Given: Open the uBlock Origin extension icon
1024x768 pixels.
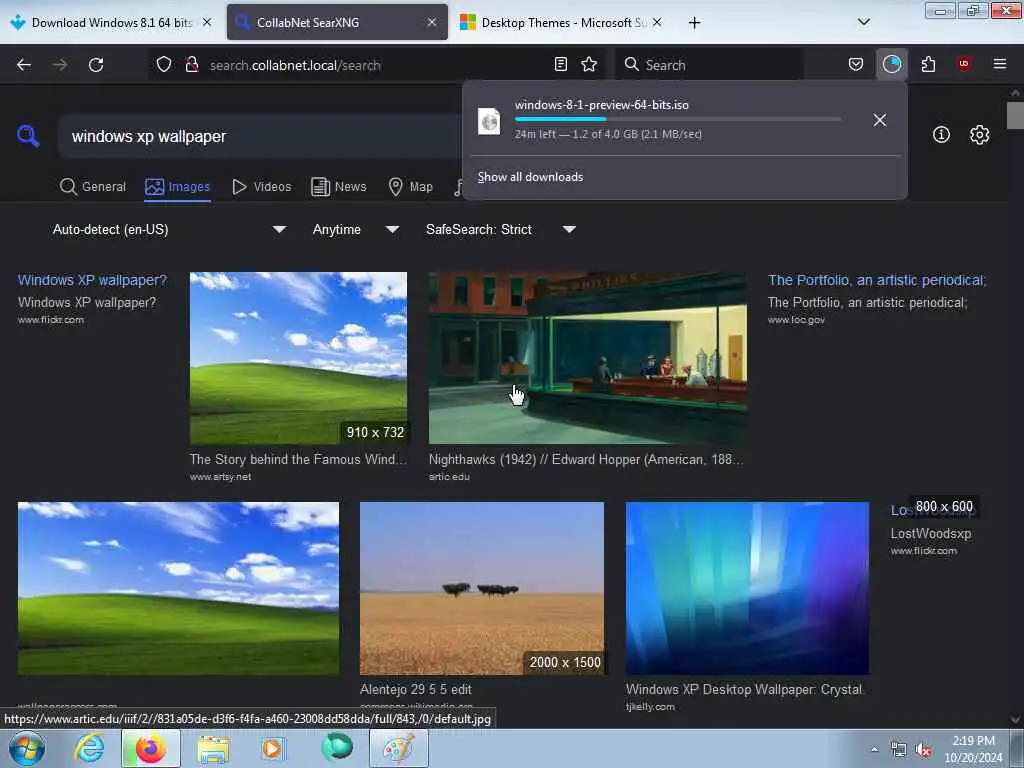Looking at the screenshot, I should [964, 64].
